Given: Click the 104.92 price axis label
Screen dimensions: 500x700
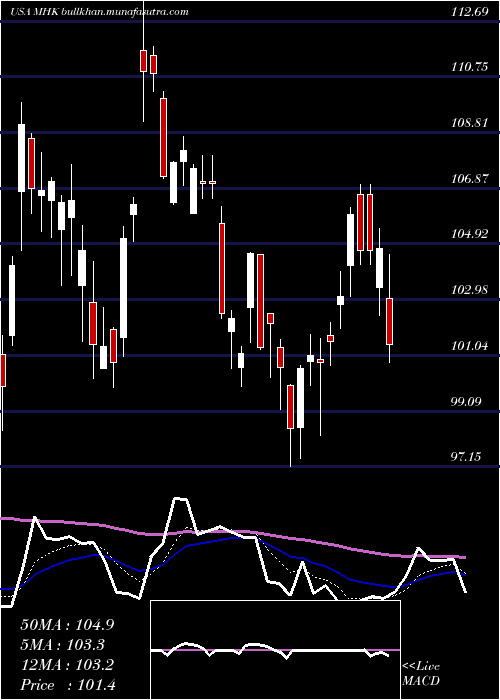Looking at the screenshot, I should tap(469, 234).
